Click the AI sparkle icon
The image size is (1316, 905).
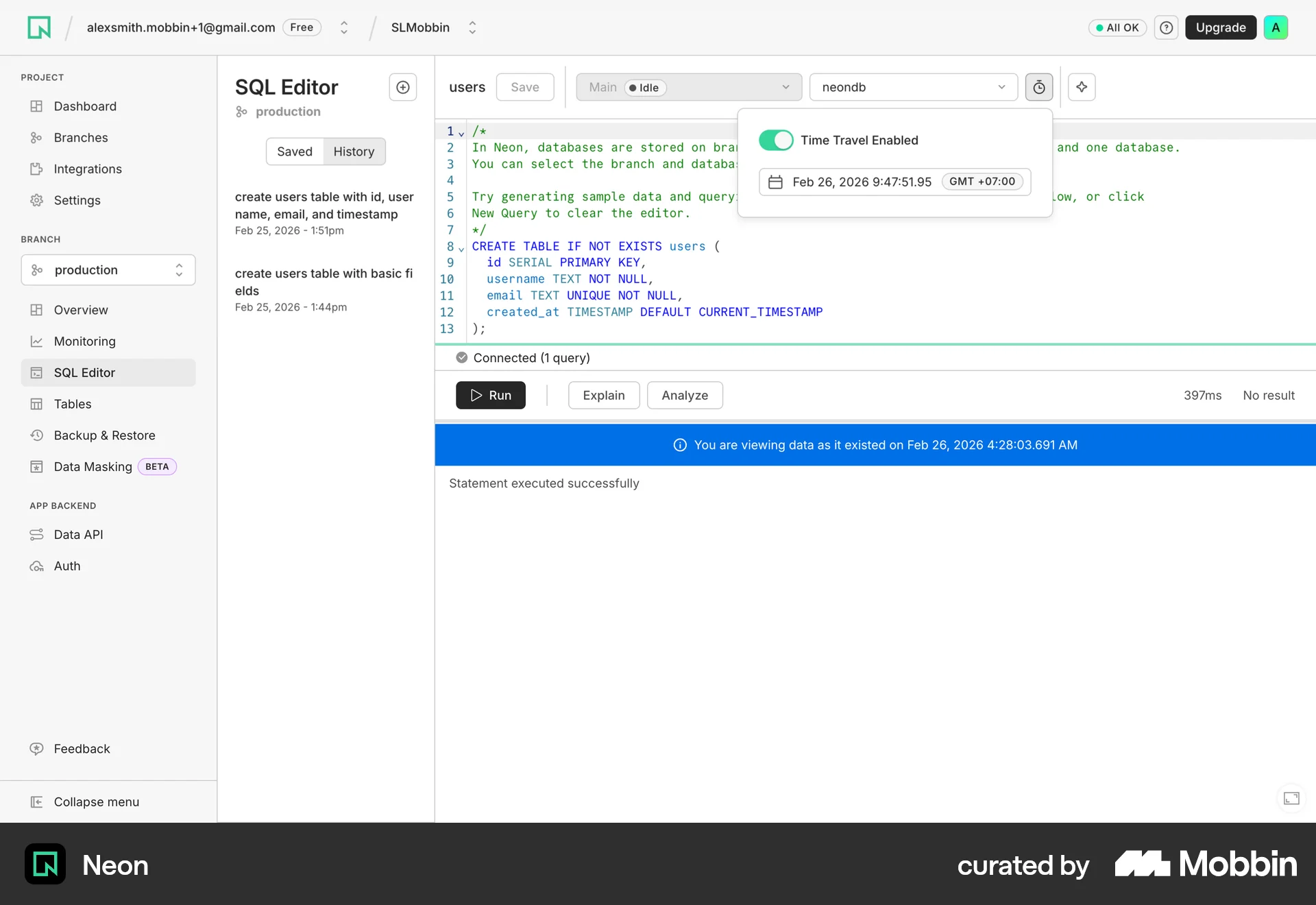pyautogui.click(x=1082, y=87)
